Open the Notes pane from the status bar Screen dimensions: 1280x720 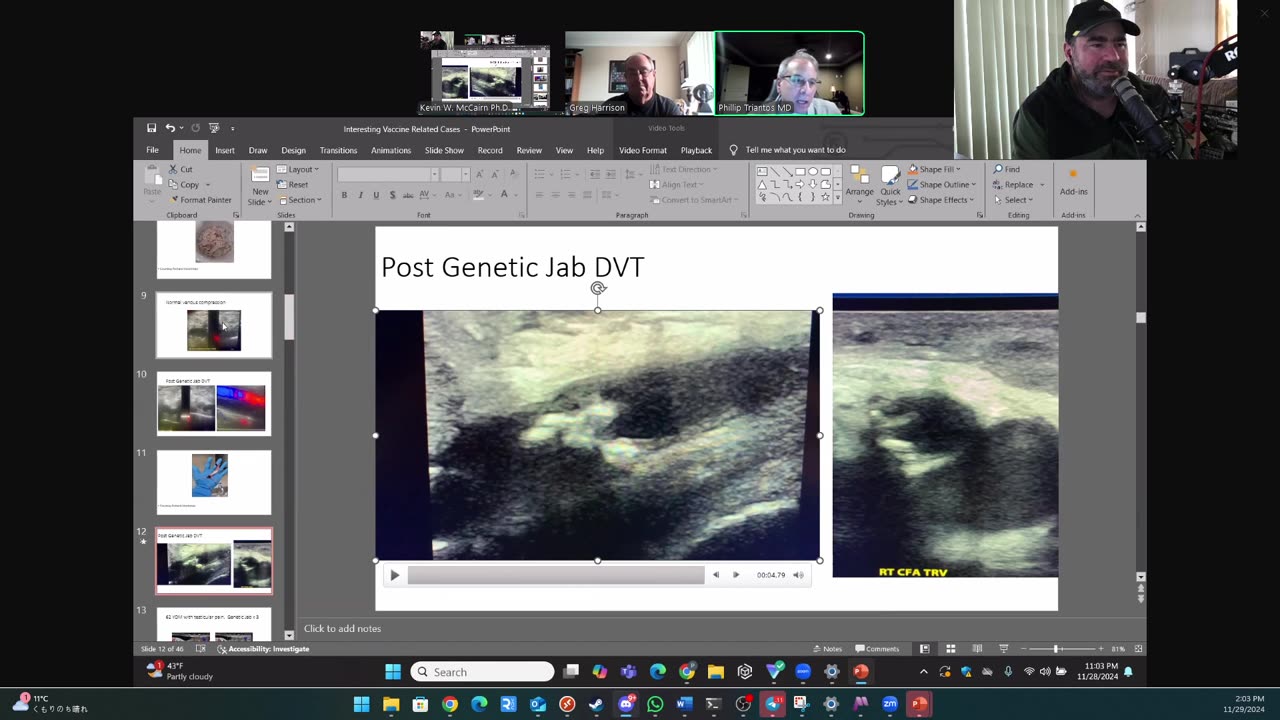tap(827, 649)
